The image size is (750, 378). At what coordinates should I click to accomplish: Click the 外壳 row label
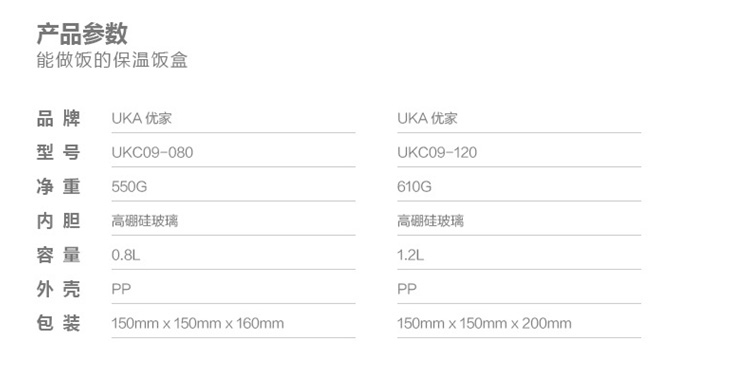58,289
